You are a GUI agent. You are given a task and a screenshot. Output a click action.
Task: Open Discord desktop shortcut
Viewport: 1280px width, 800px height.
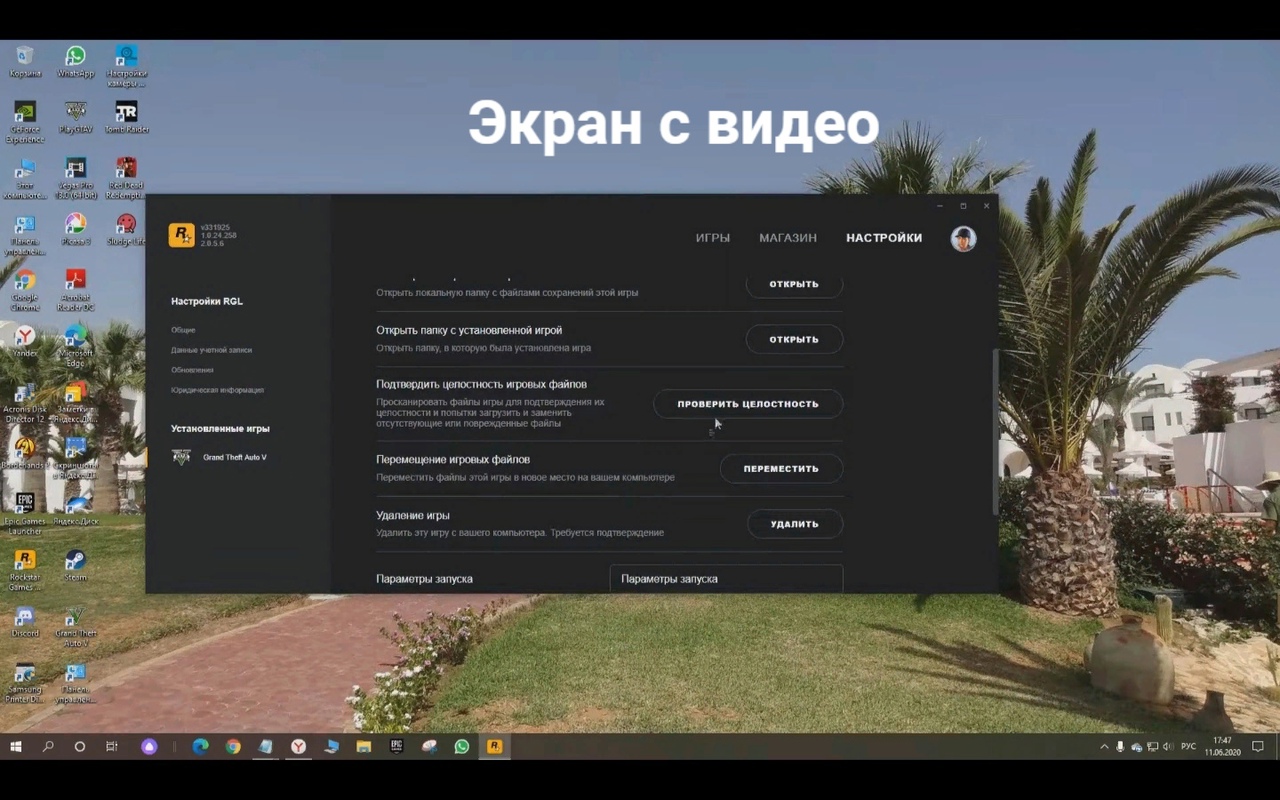[25, 621]
